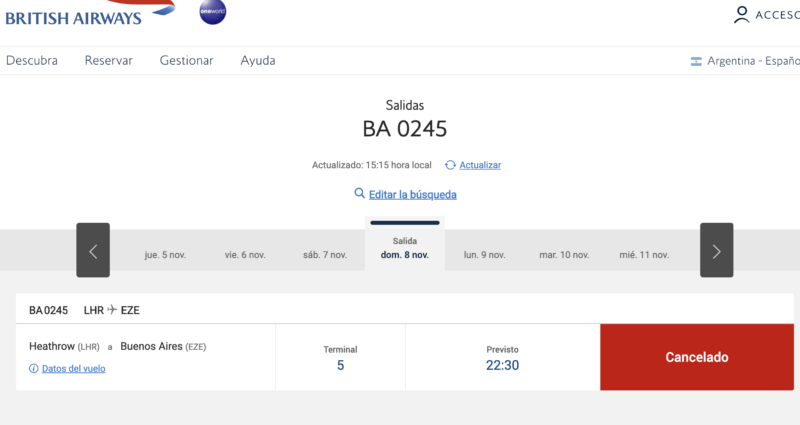This screenshot has width=800, height=425.
Task: Click the oneworld alliance badge
Action: coord(213,10)
